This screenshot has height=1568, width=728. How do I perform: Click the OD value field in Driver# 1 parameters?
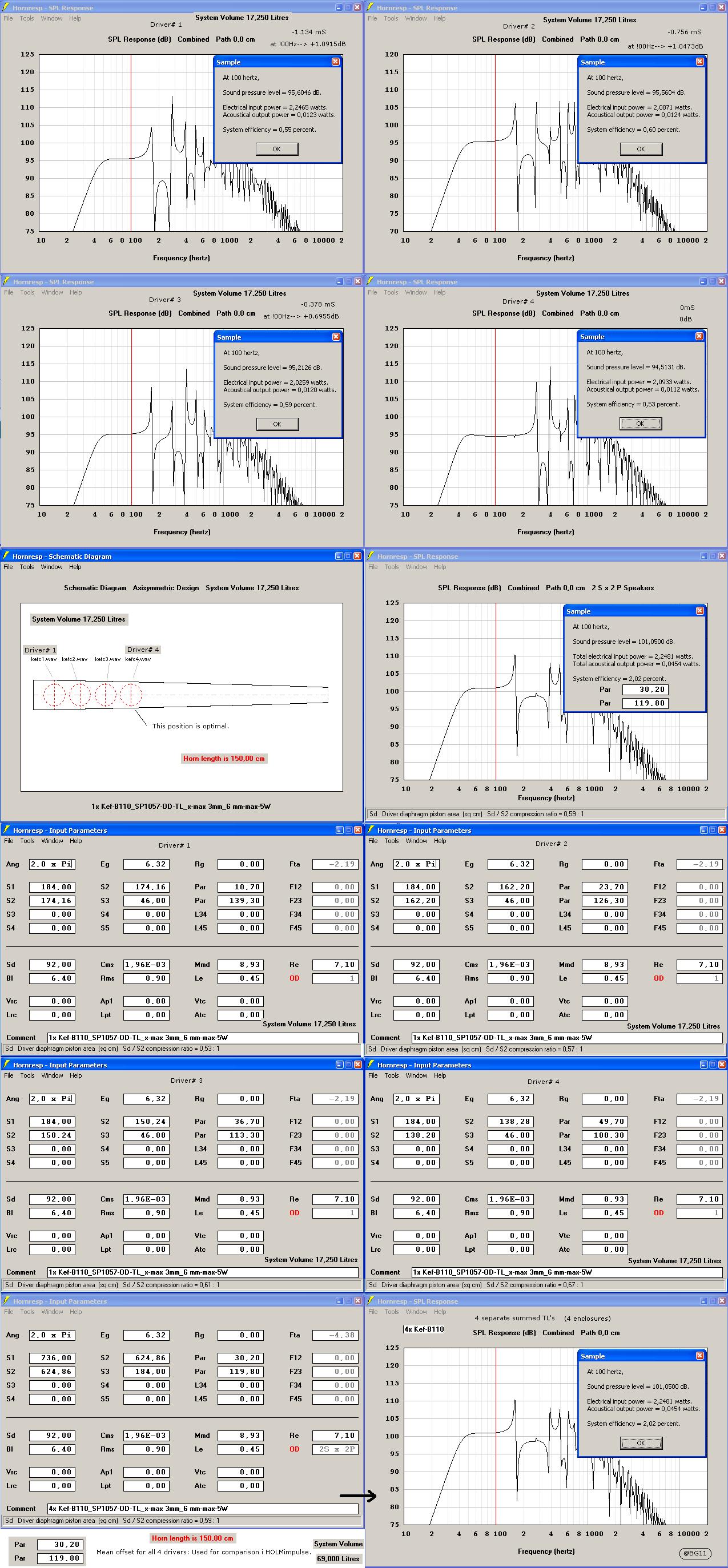pos(335,978)
